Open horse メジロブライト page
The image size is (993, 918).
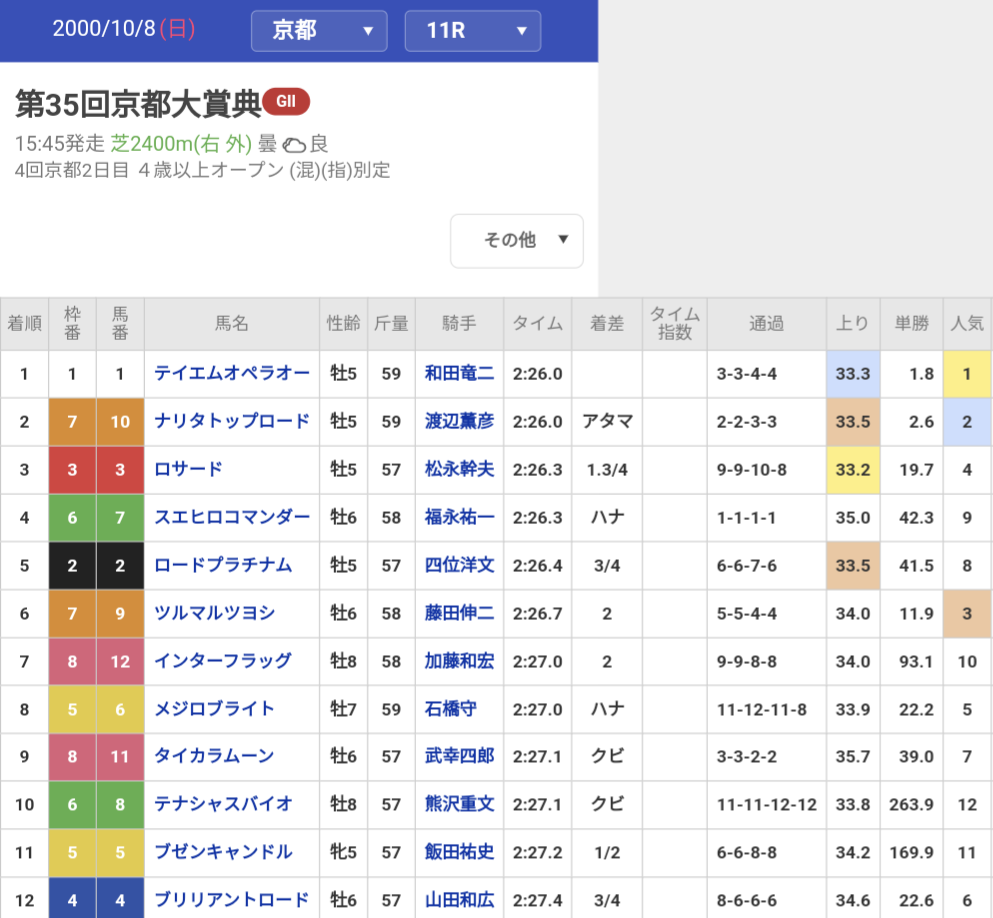click(215, 709)
